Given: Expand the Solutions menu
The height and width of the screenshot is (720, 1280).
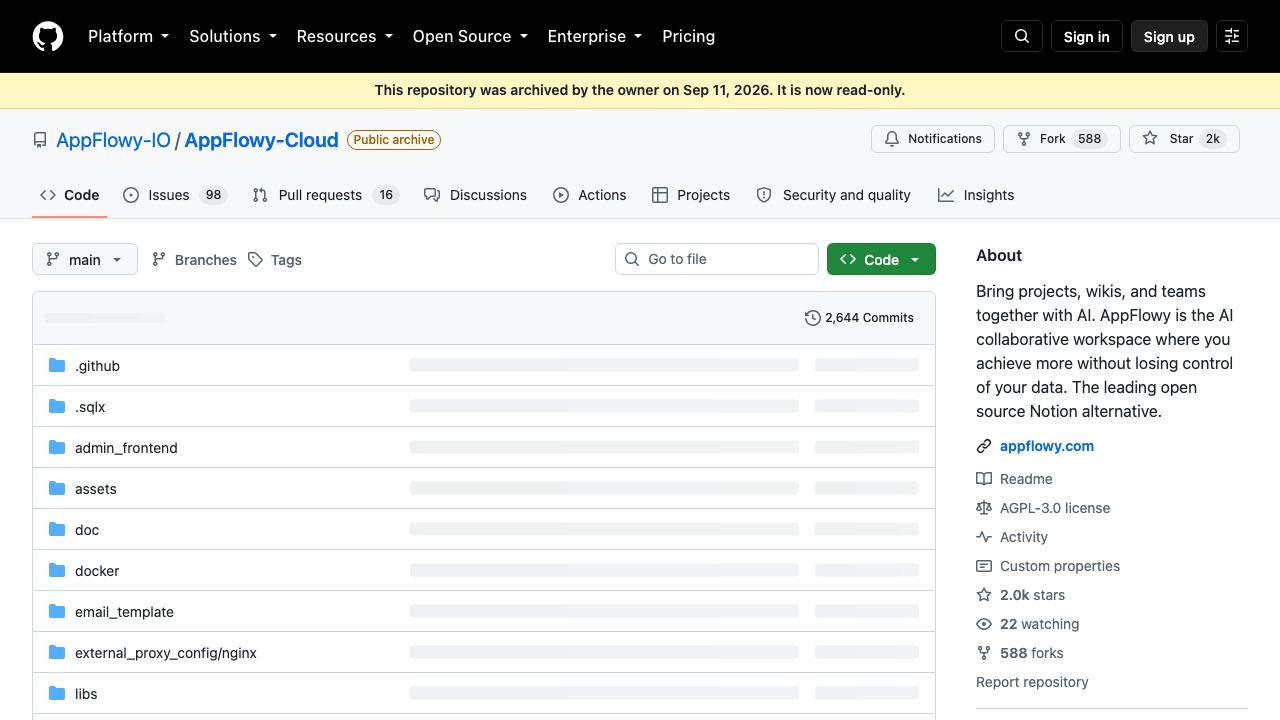Looking at the screenshot, I should click(x=233, y=36).
